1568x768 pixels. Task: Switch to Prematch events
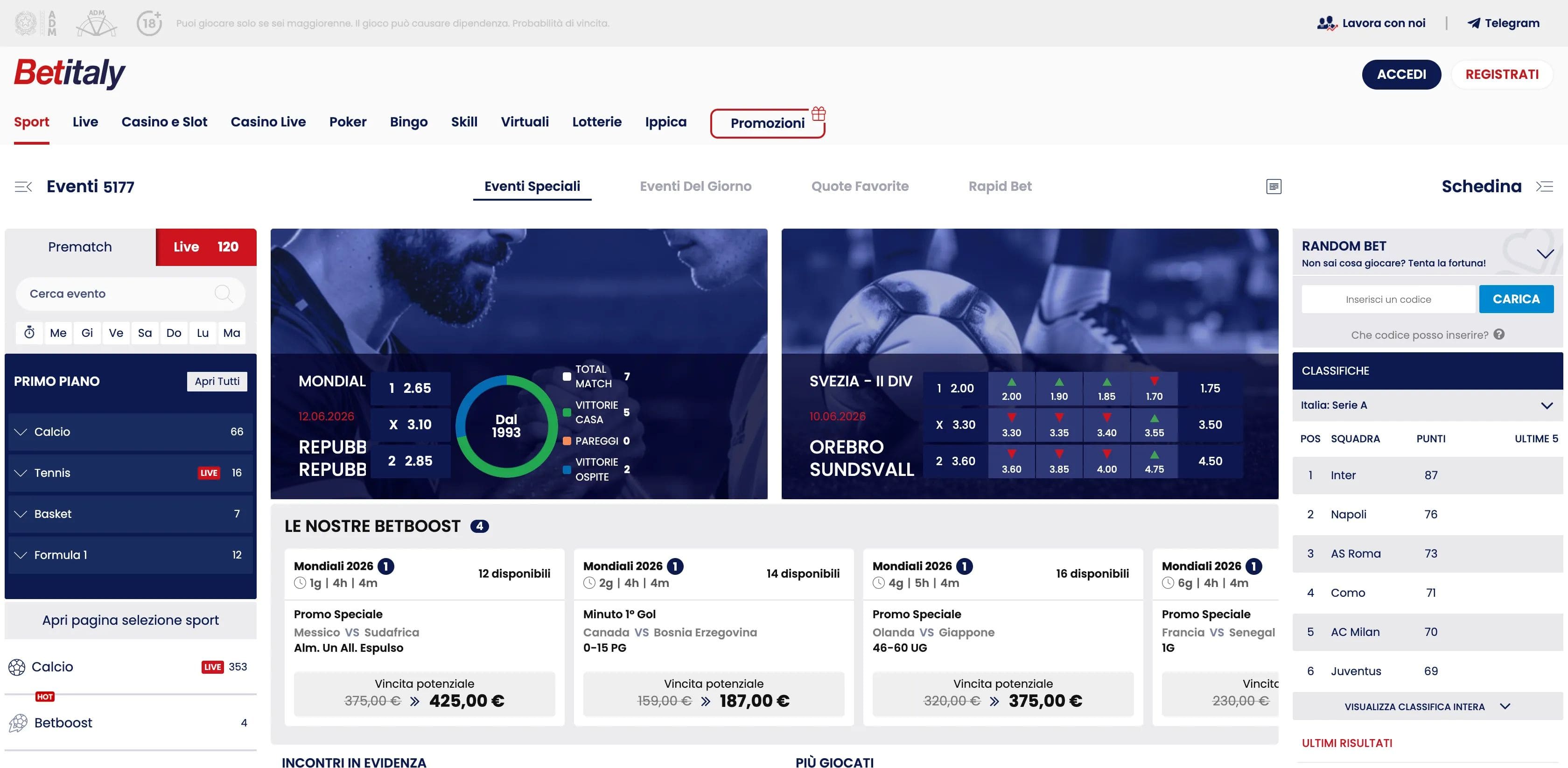[80, 247]
